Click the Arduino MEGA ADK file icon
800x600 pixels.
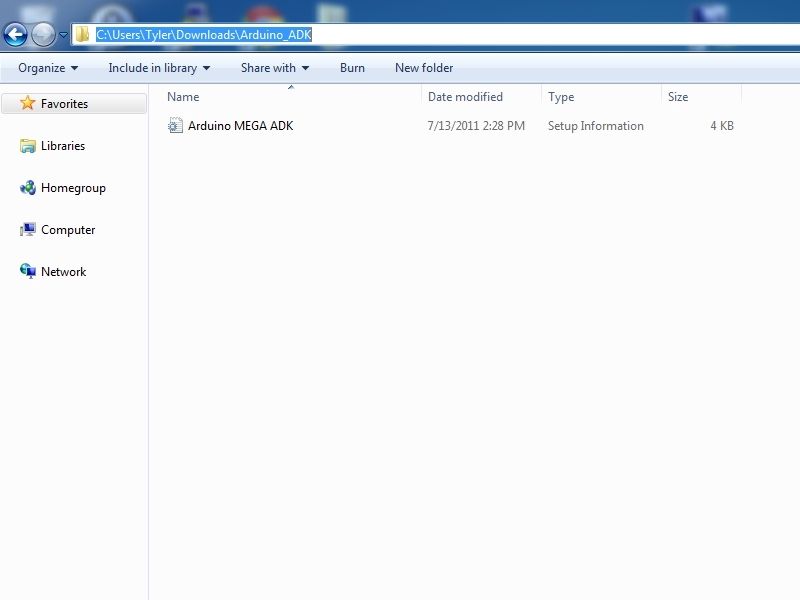175,126
